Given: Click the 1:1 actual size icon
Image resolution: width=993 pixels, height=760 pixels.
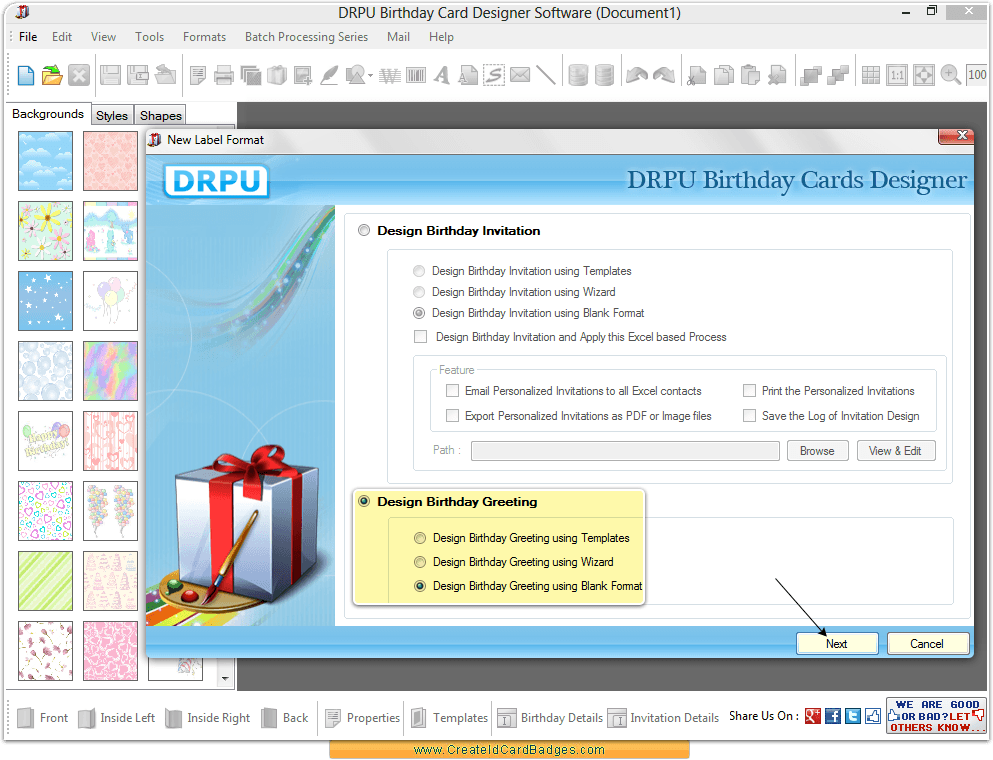Looking at the screenshot, I should (897, 75).
